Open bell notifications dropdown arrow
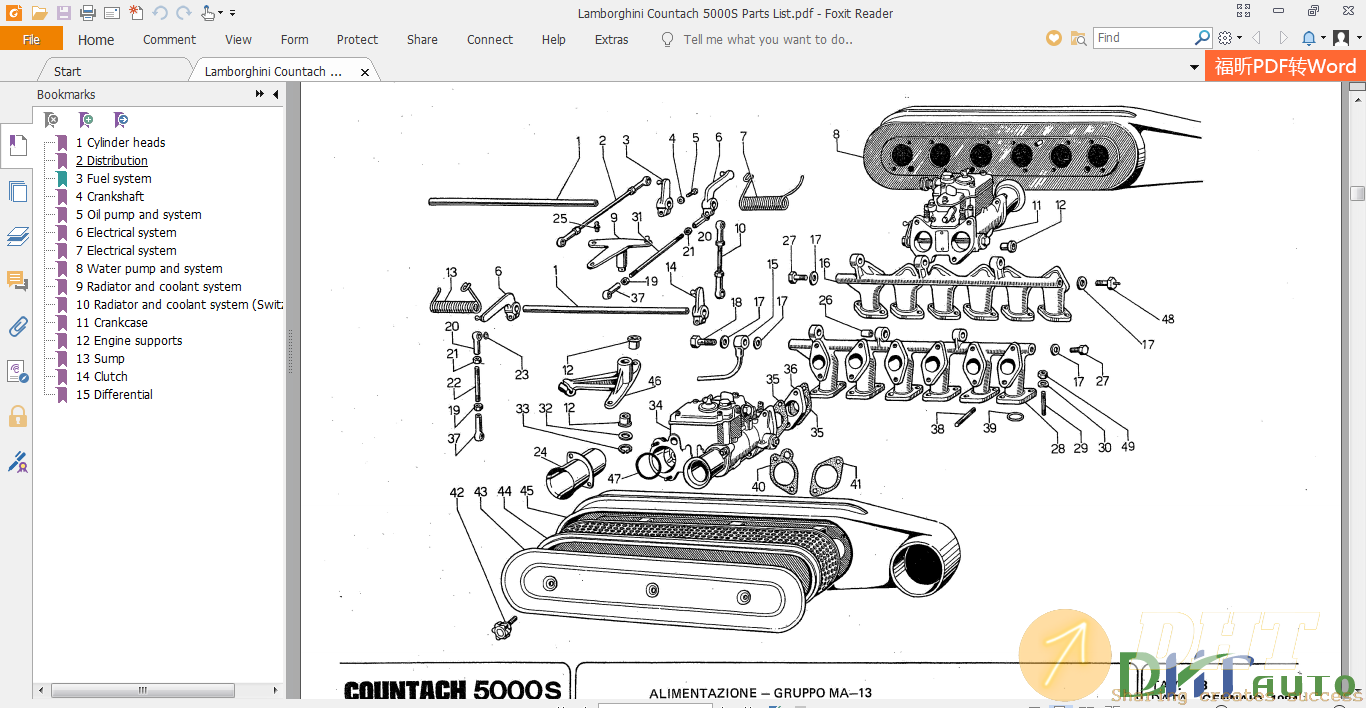1366x708 pixels. tap(1322, 38)
